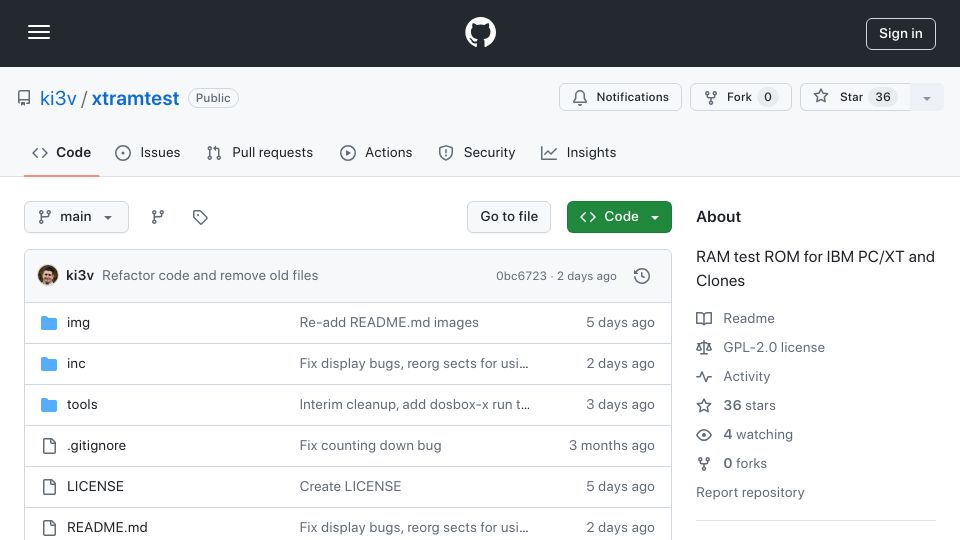Open the Insights tab
The height and width of the screenshot is (540, 960).
579,152
